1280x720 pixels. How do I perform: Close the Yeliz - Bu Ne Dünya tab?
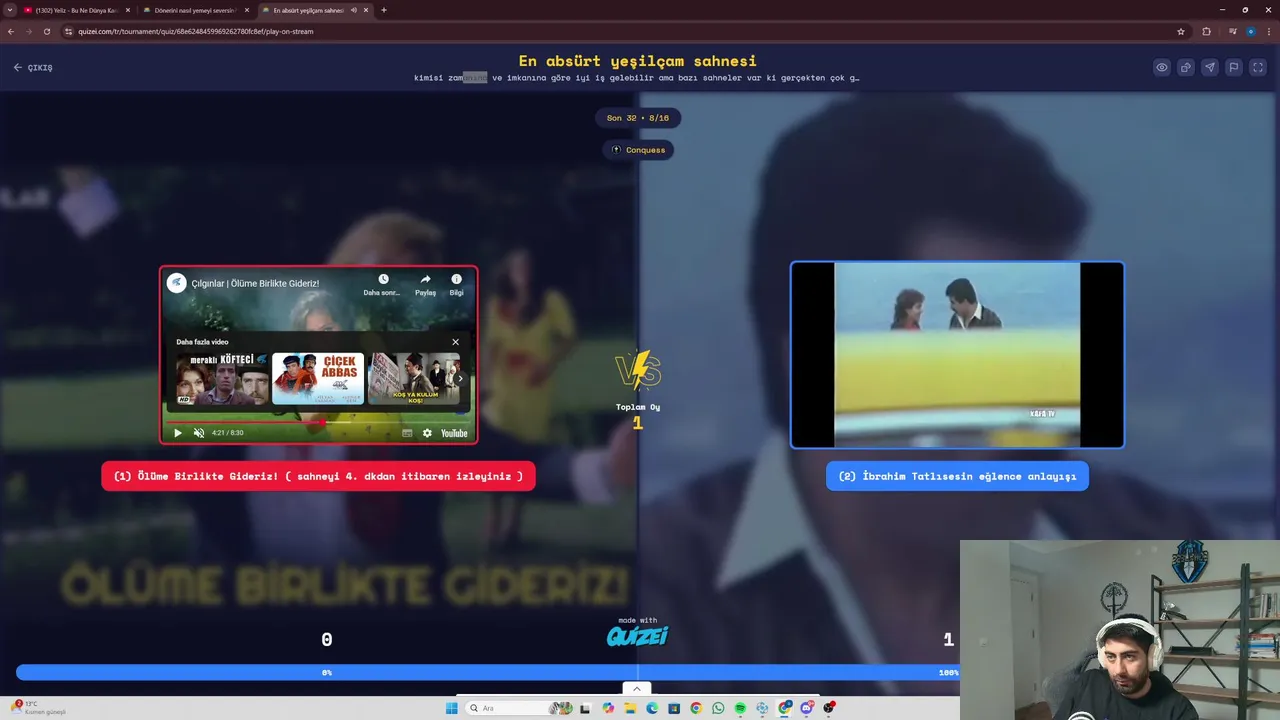(x=127, y=10)
